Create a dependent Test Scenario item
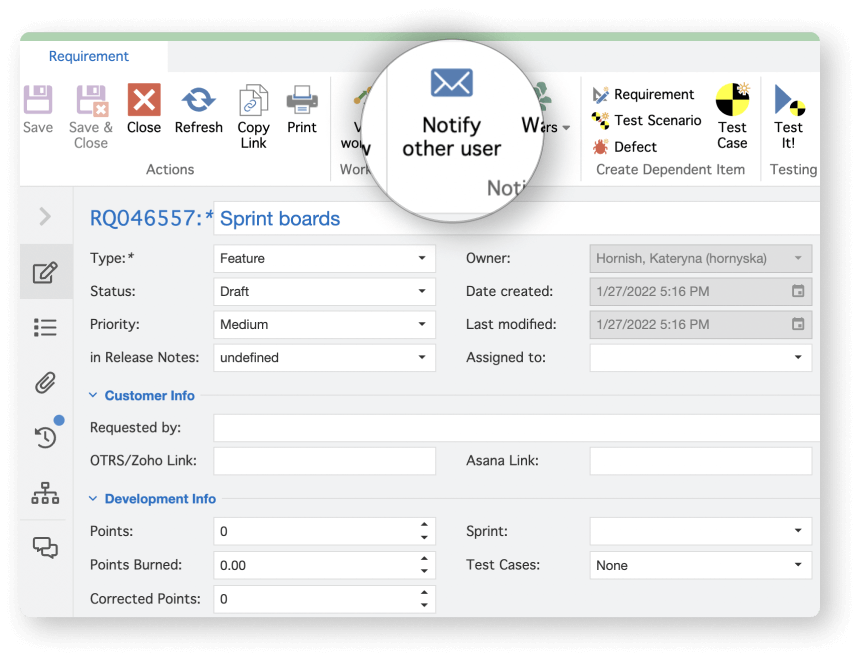Viewport: 860px width, 658px height. 647,120
